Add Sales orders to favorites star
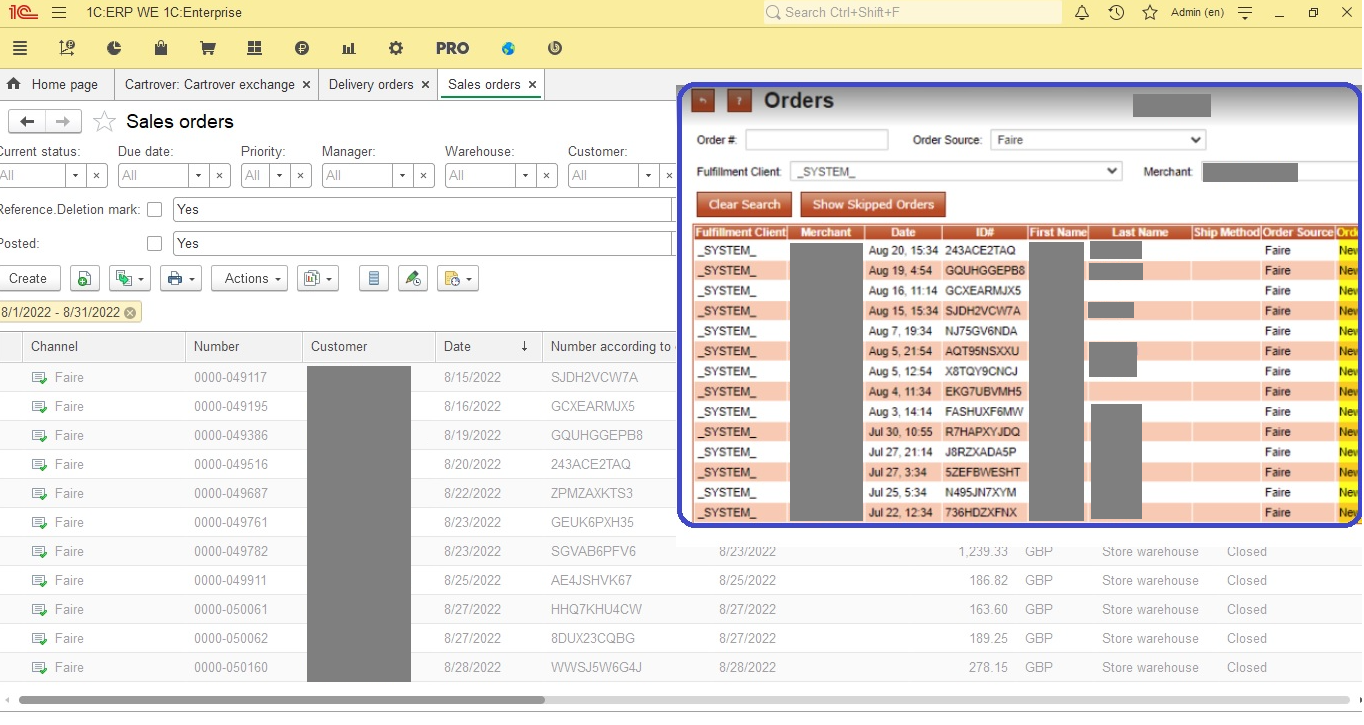This screenshot has height=725, width=1364. pos(104,122)
